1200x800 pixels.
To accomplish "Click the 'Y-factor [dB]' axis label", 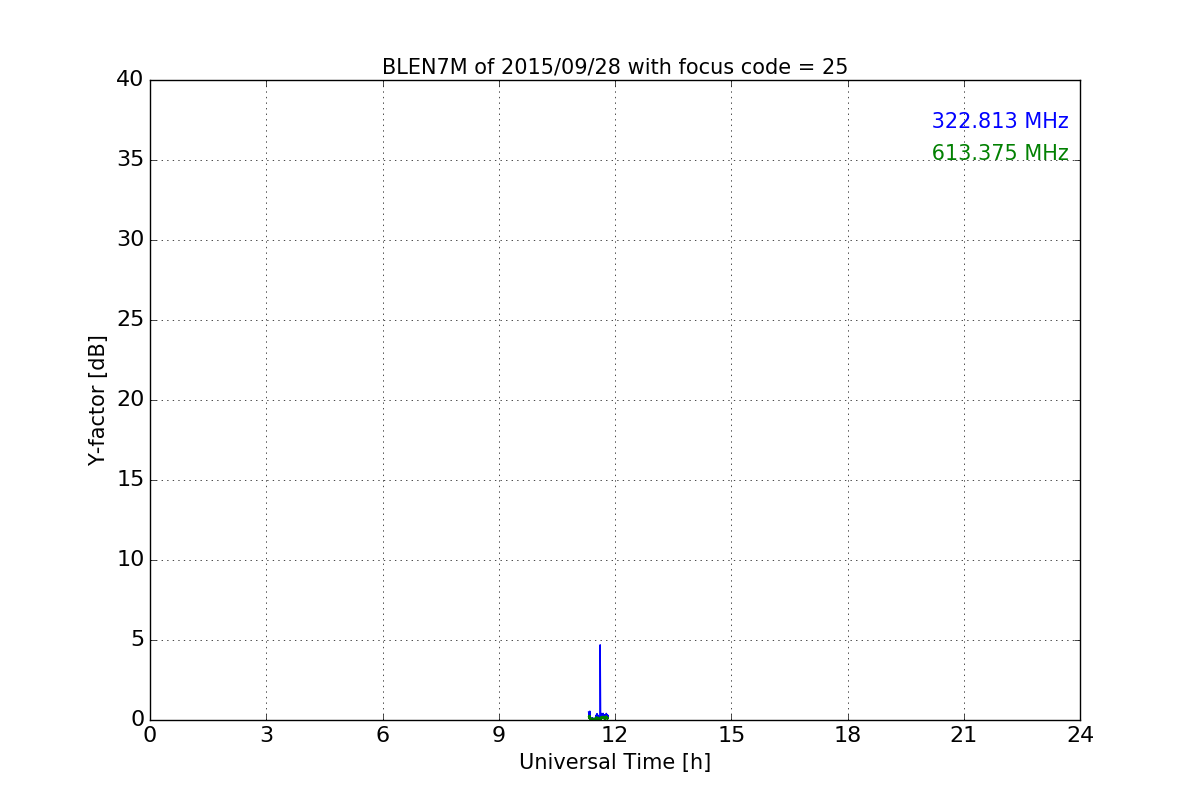I will 97,400.
